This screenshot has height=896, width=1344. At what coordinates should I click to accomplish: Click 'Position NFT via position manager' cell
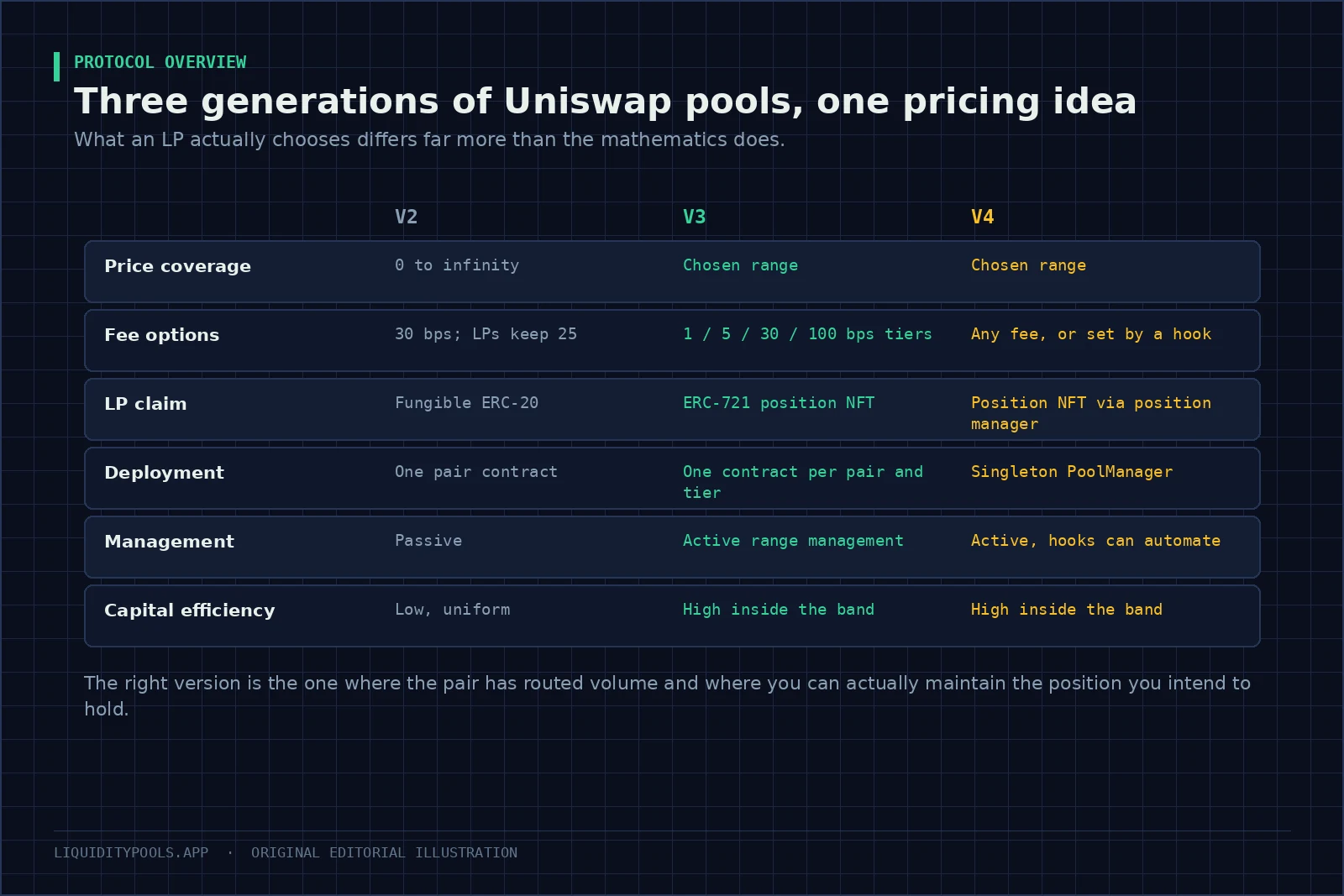tap(1091, 413)
